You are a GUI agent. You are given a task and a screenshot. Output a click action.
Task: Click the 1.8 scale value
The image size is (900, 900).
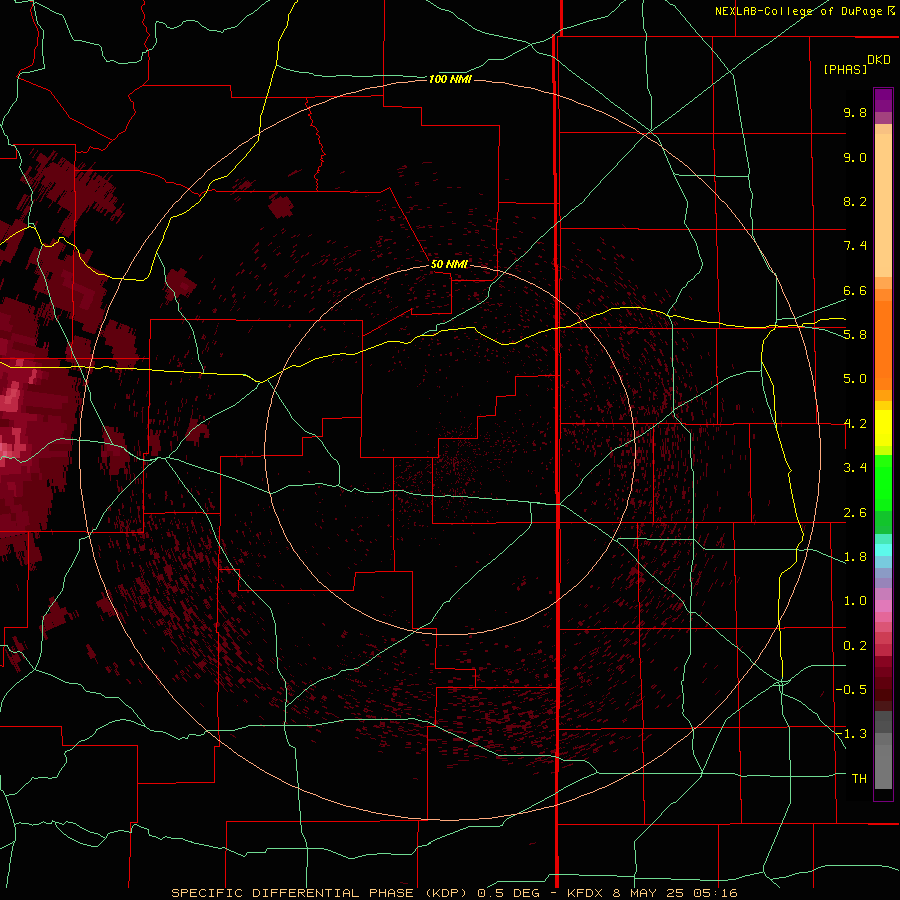855,557
